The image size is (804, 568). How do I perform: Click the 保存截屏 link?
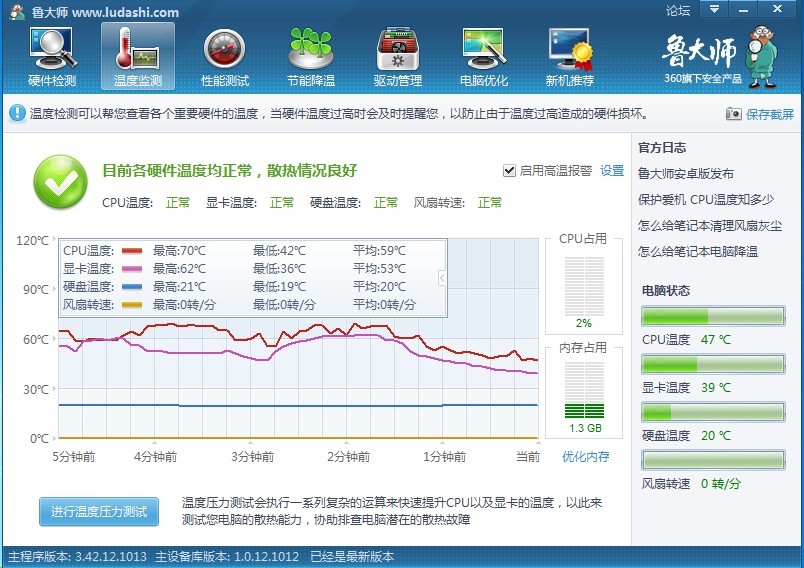click(770, 114)
